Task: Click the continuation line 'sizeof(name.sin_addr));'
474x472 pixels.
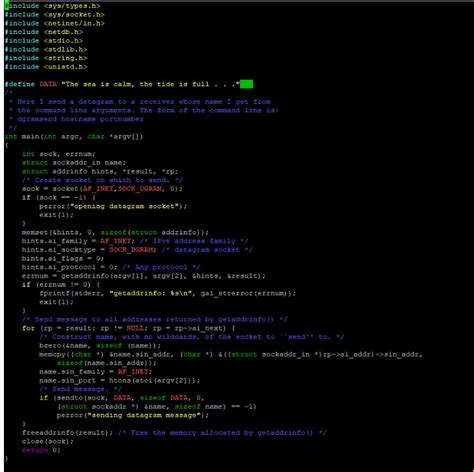Action: click(106, 363)
